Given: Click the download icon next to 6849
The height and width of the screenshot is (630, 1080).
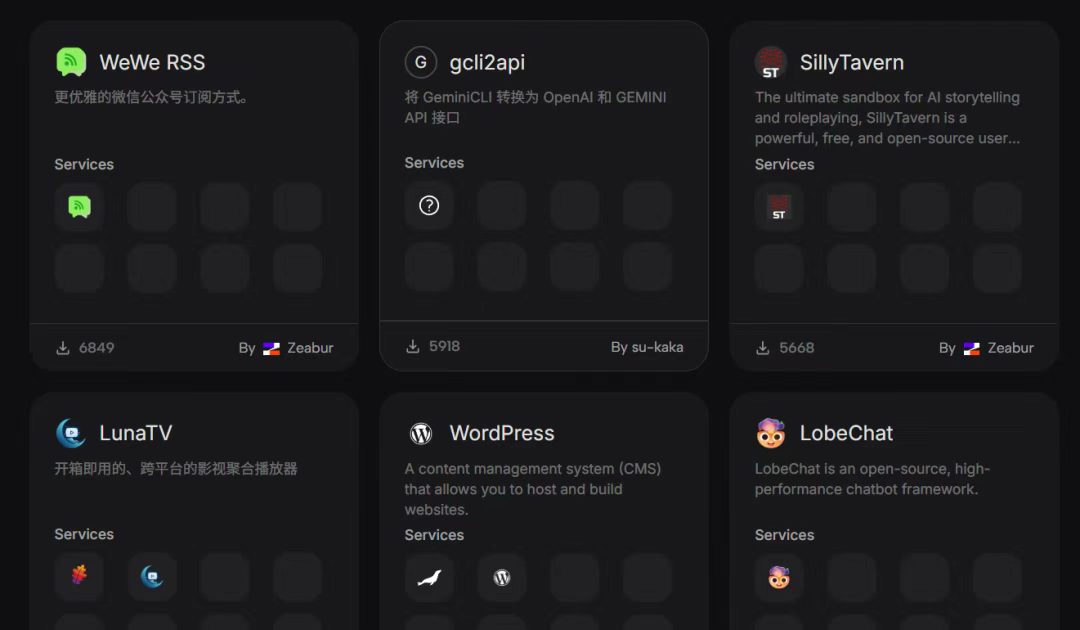Looking at the screenshot, I should tap(63, 348).
